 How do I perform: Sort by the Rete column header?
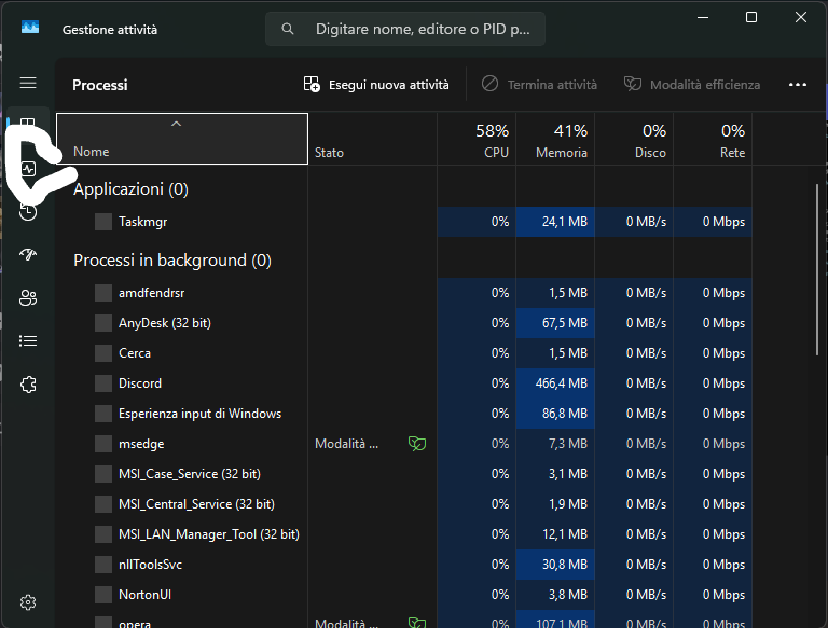point(712,139)
